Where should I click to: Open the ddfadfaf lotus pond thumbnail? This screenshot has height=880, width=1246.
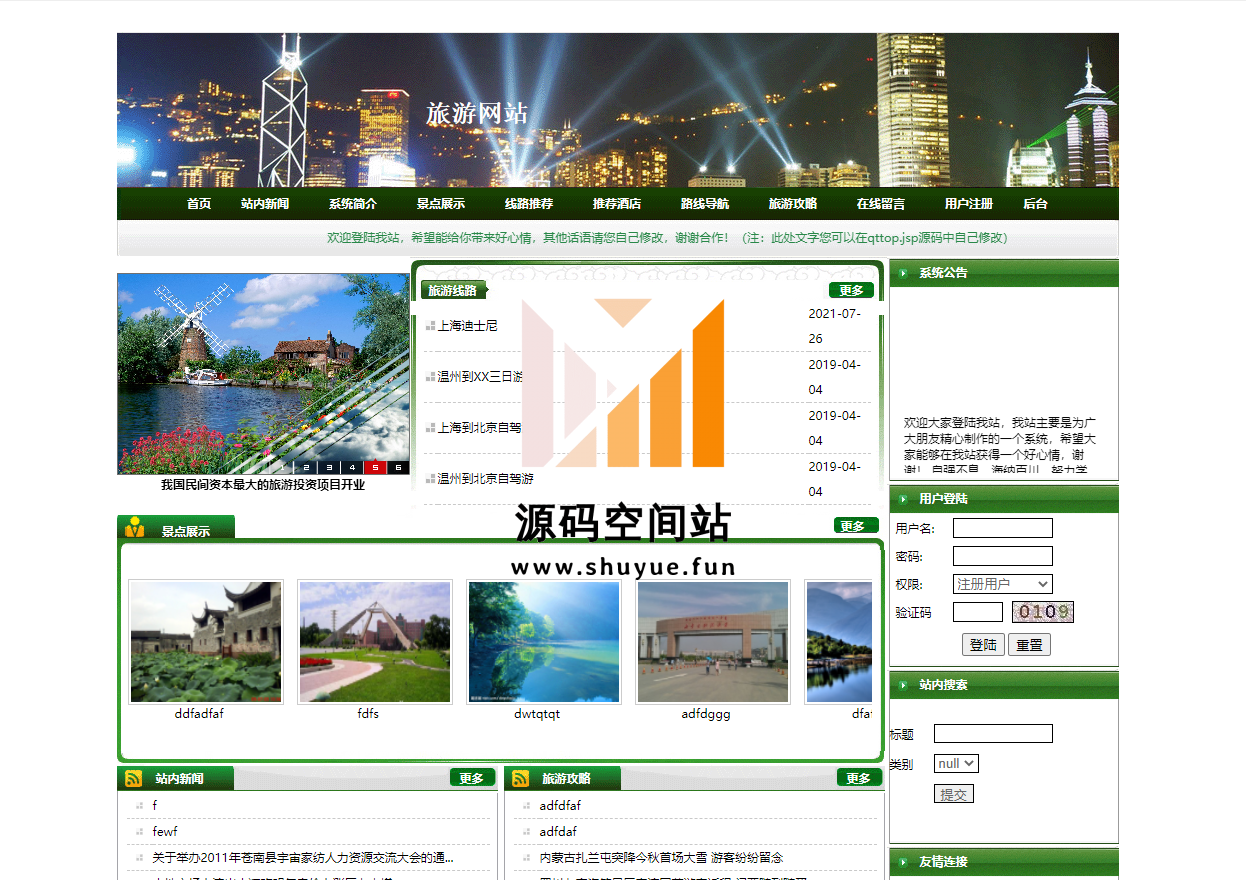pyautogui.click(x=206, y=642)
